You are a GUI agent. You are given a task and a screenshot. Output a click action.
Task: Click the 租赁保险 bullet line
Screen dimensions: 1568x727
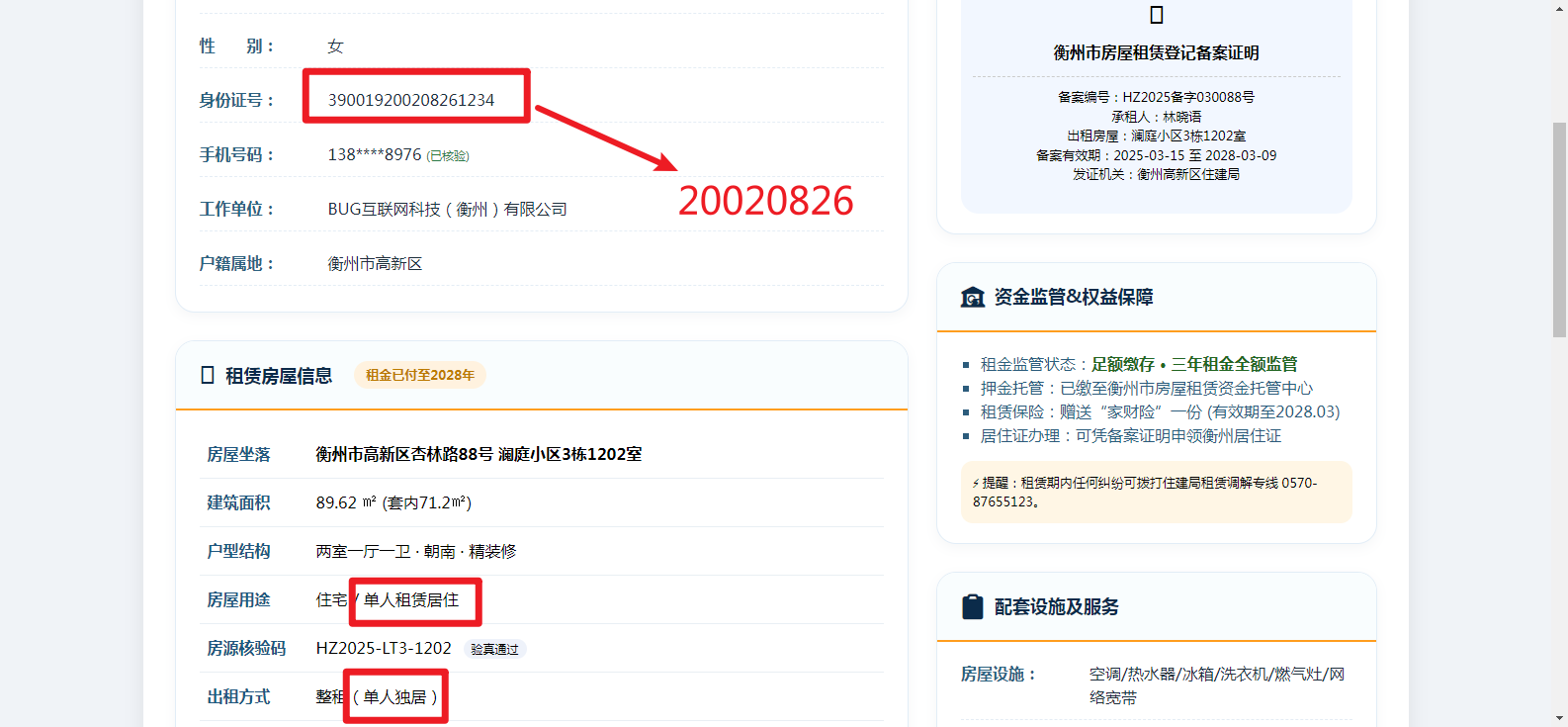(x=1161, y=411)
